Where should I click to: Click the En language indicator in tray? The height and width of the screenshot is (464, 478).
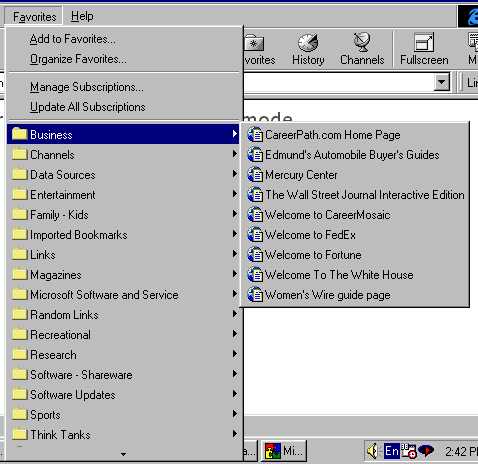coord(391,451)
